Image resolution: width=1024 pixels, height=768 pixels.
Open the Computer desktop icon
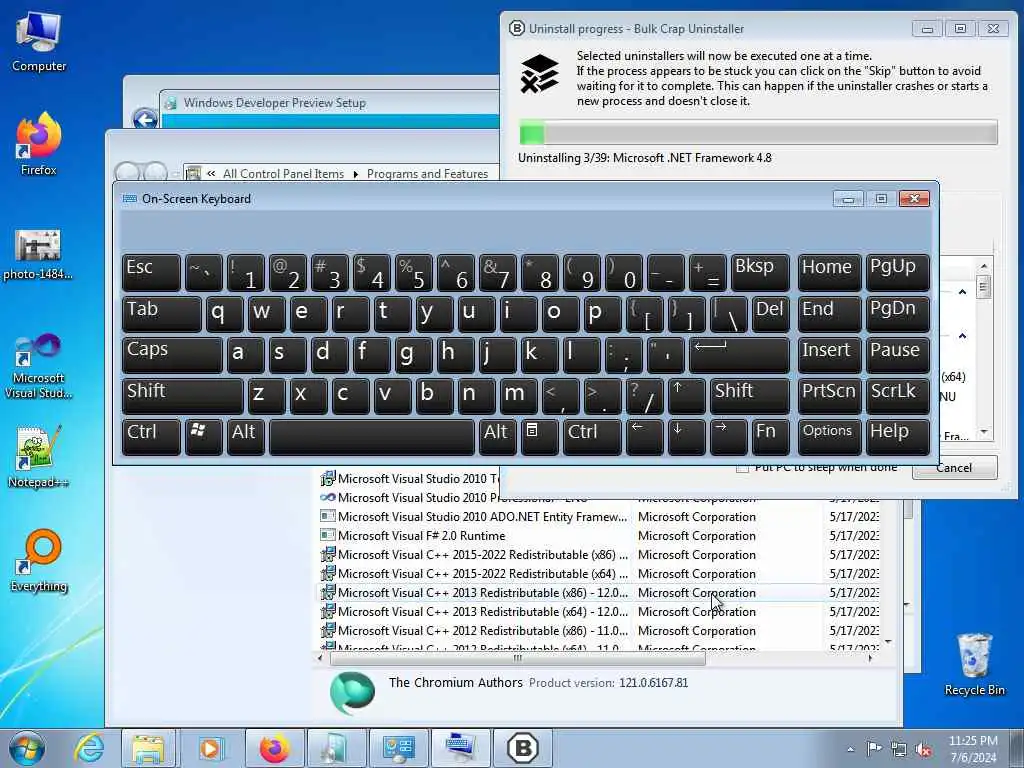tap(39, 40)
